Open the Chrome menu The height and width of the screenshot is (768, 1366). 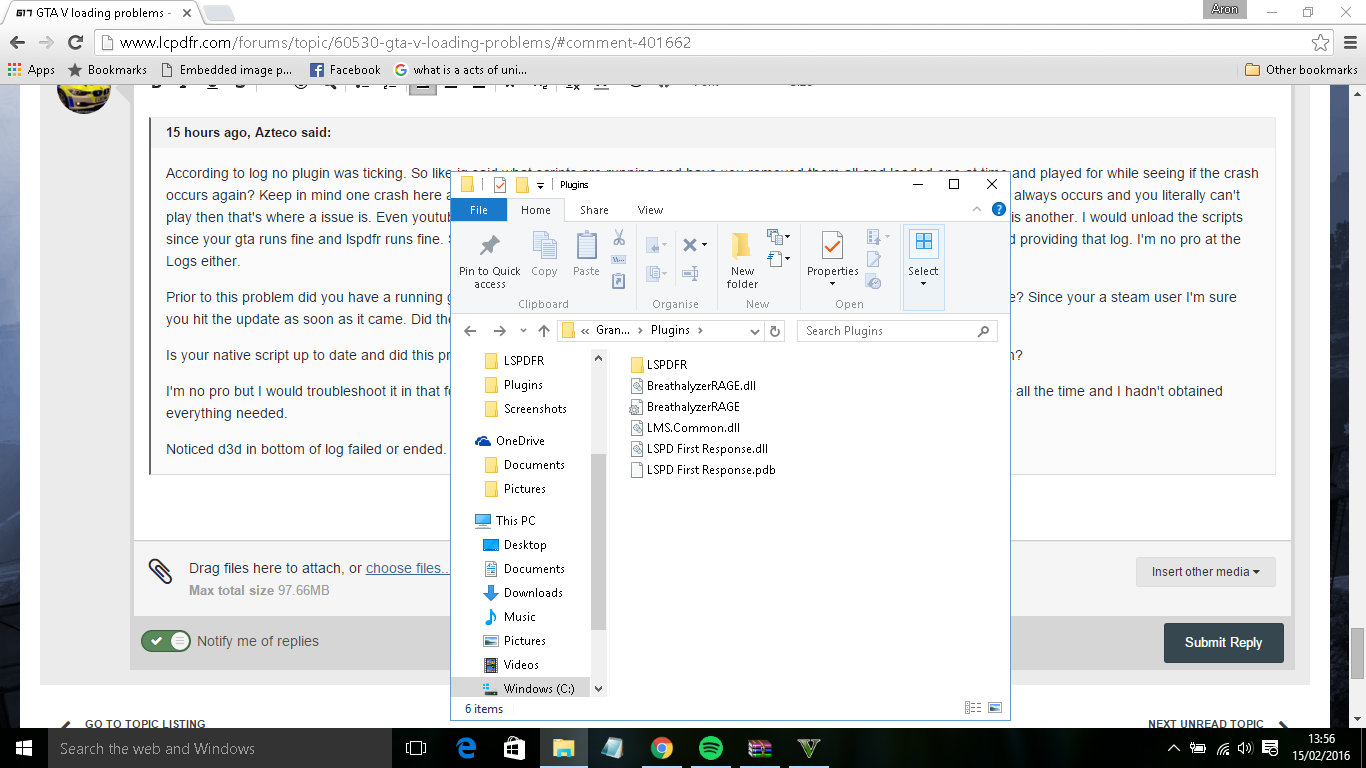[1348, 42]
